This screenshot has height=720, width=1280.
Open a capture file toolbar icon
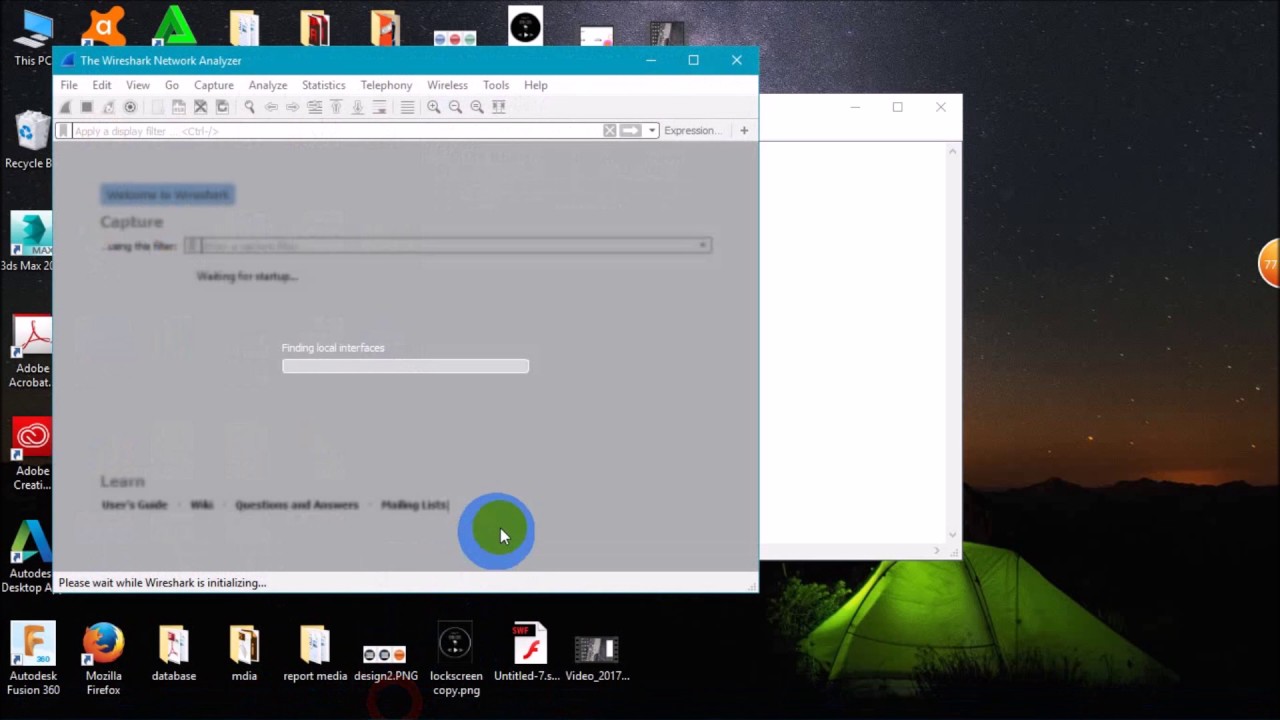[158, 107]
